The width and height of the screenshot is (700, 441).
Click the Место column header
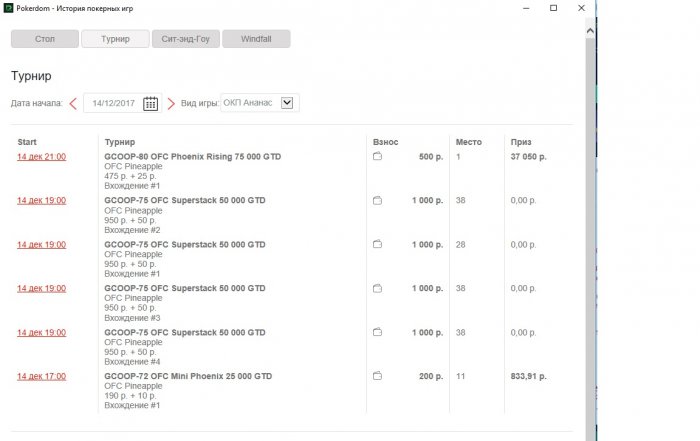click(x=469, y=142)
